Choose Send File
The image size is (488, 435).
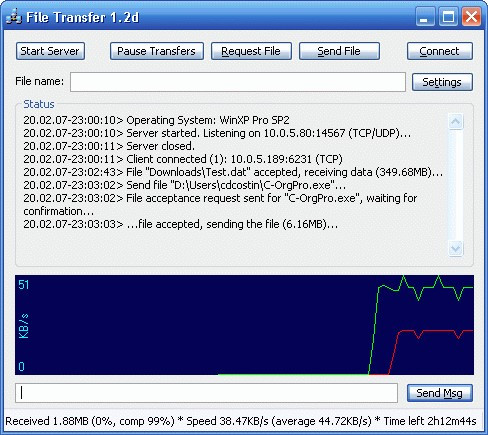[339, 51]
